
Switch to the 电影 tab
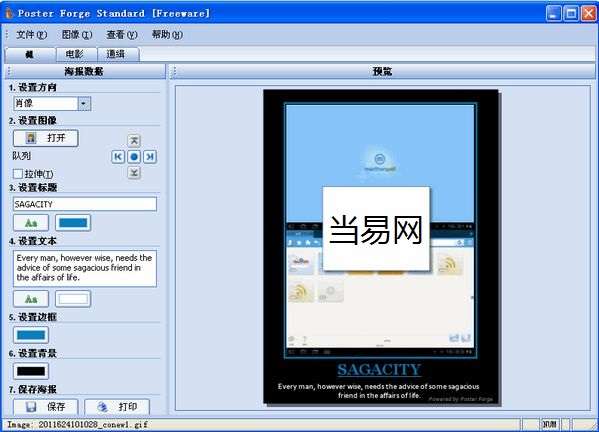[x=76, y=54]
